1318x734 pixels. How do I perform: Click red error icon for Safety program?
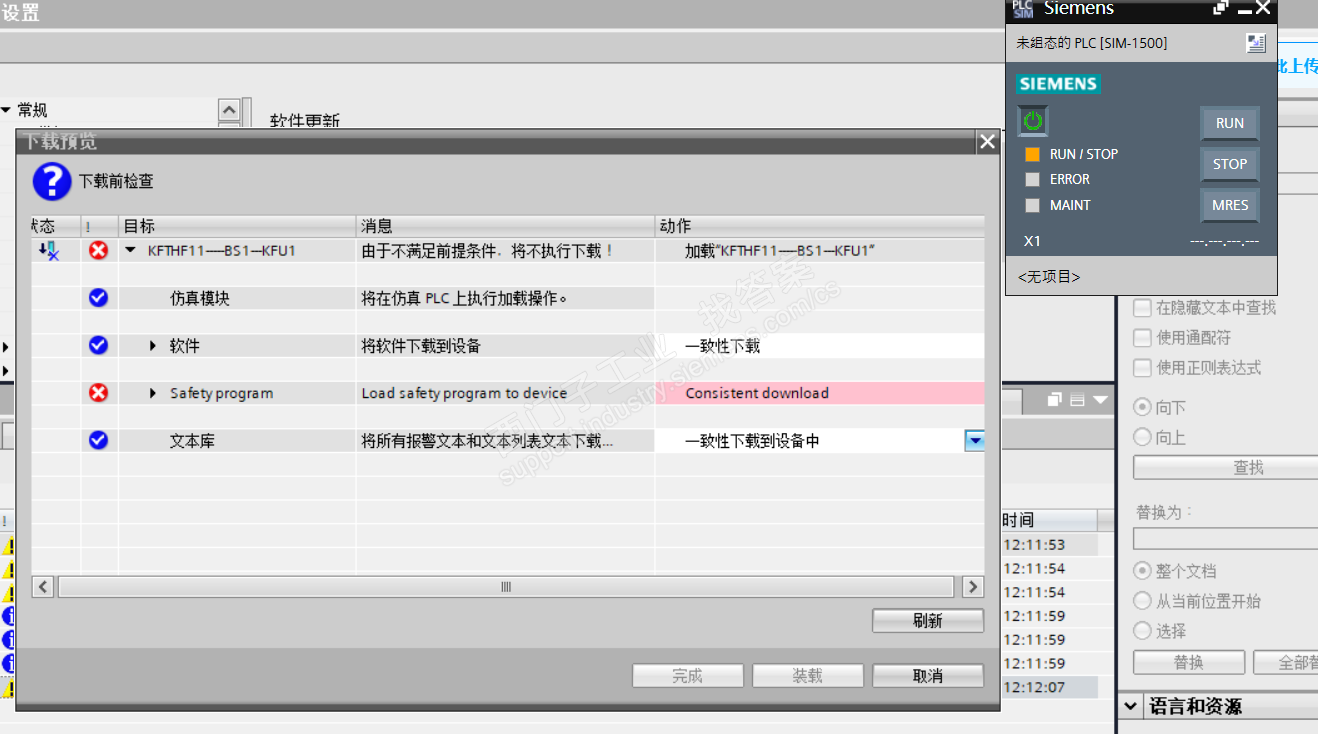98,393
